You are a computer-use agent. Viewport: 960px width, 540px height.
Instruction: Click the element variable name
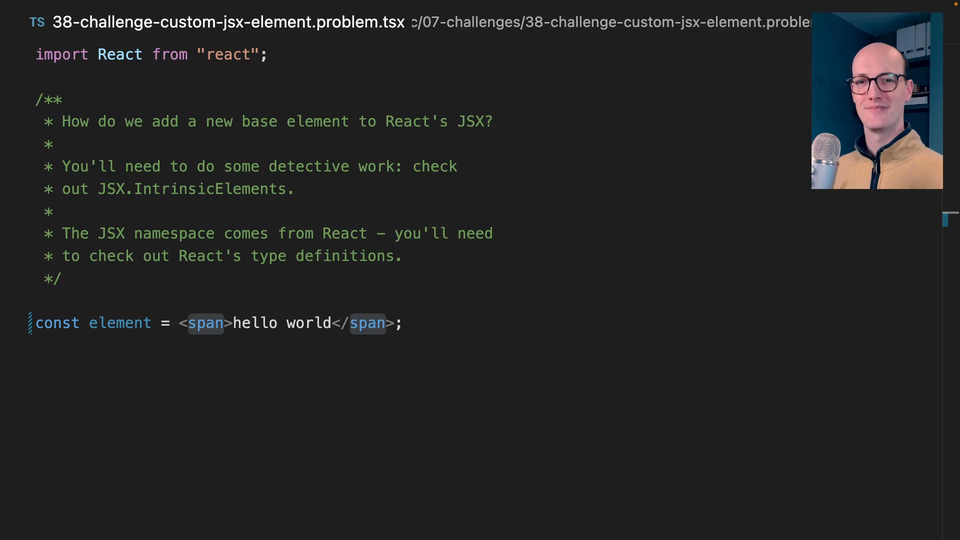pyautogui.click(x=120, y=323)
